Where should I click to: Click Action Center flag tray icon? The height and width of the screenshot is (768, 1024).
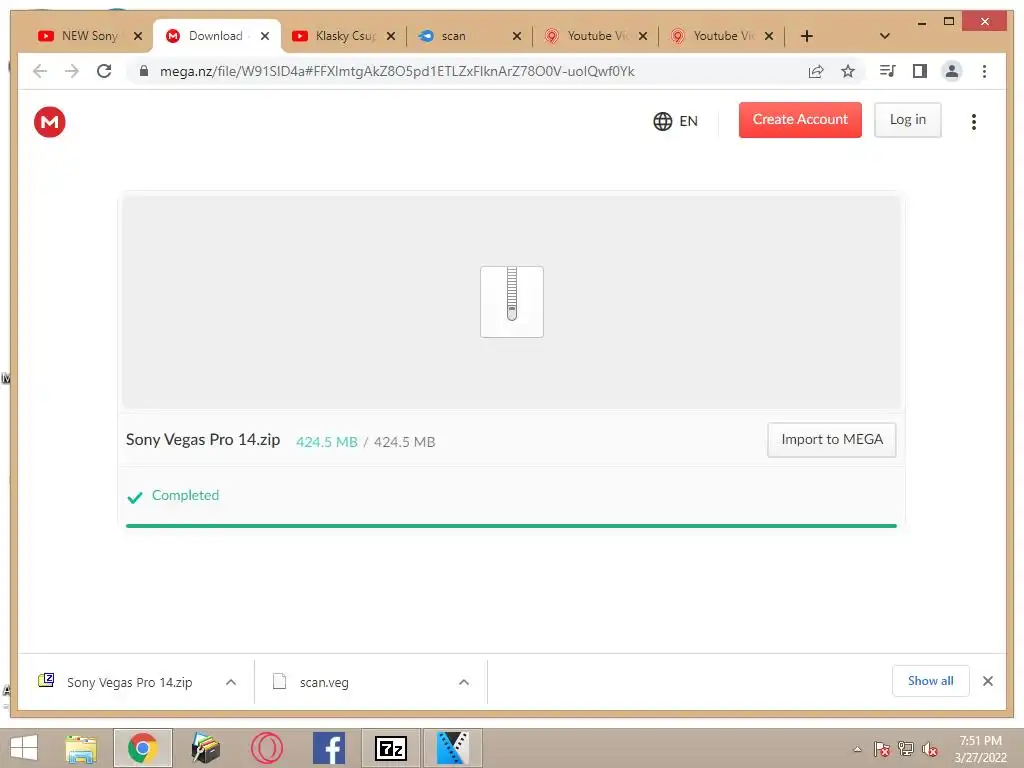pos(882,749)
